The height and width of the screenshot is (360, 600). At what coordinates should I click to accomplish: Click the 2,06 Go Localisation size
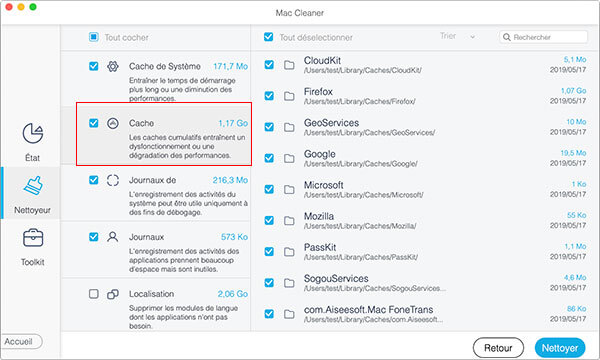pos(233,294)
